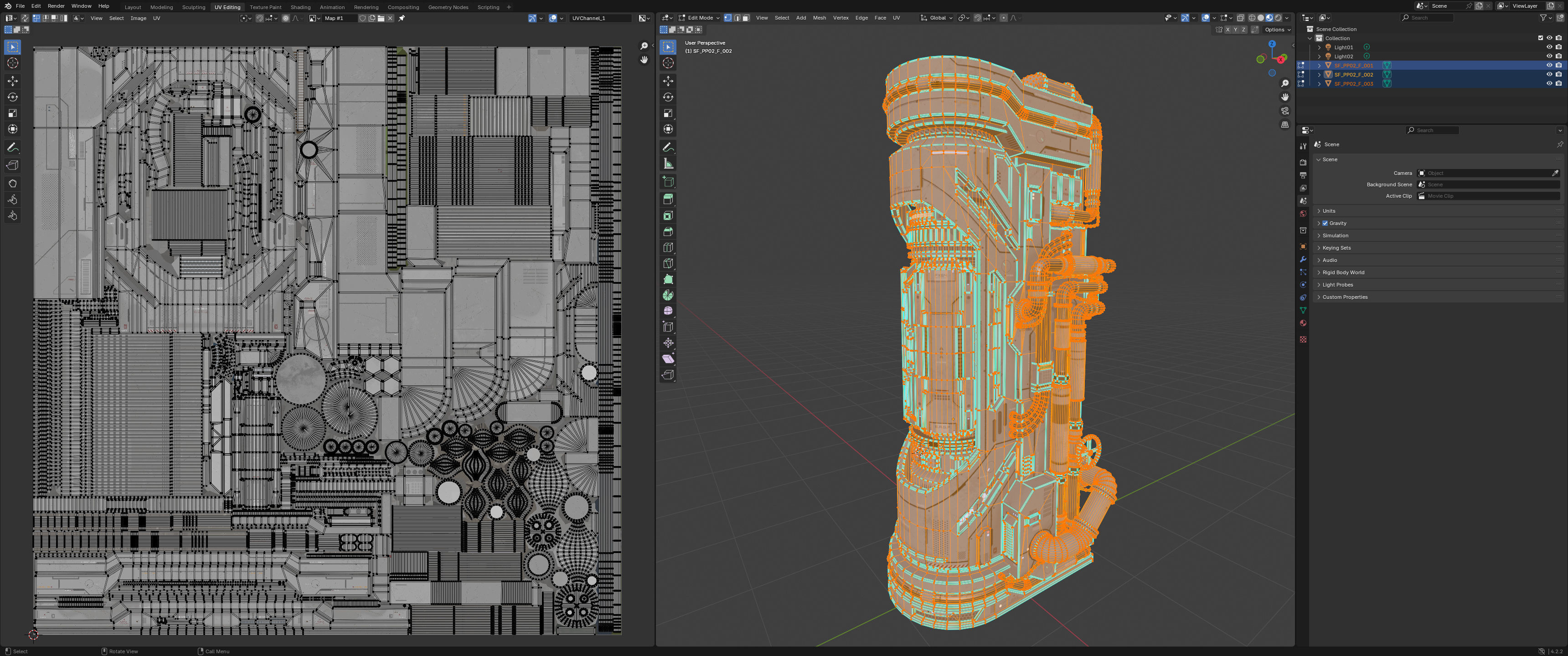The height and width of the screenshot is (656, 1568).
Task: Open the Mesh menu in 3D viewport
Action: pyautogui.click(x=819, y=18)
